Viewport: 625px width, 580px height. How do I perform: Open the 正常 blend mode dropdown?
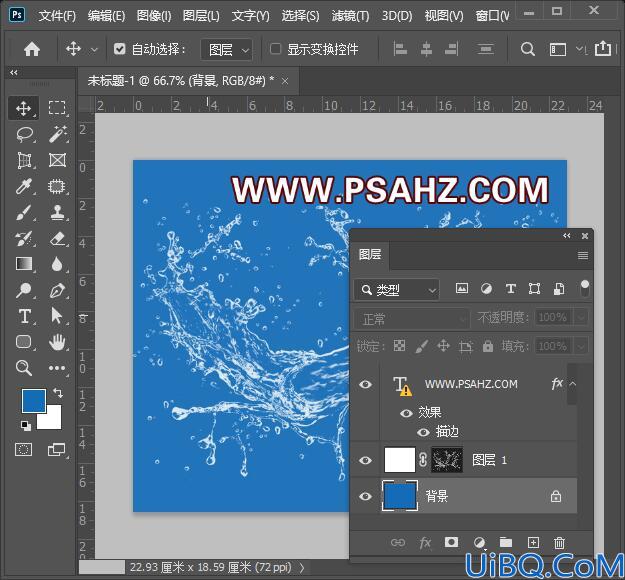point(412,319)
